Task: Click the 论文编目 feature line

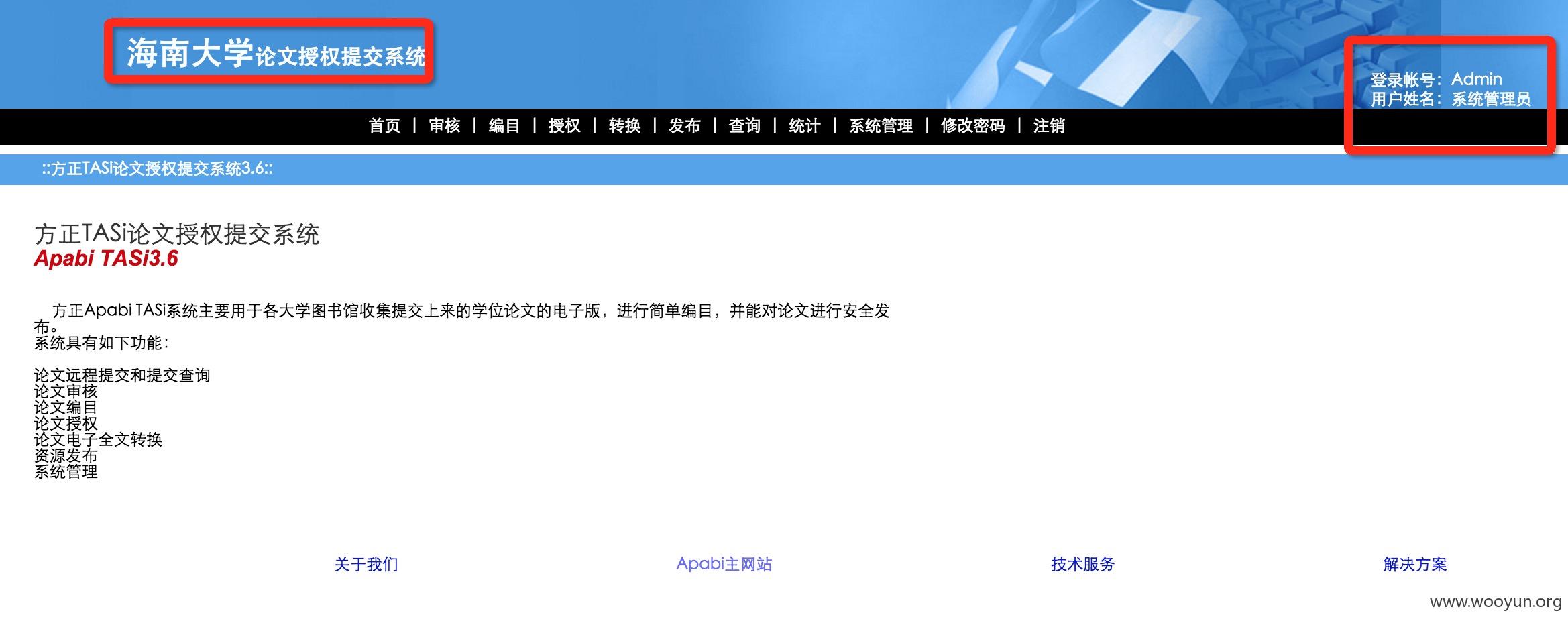Action: 66,408
